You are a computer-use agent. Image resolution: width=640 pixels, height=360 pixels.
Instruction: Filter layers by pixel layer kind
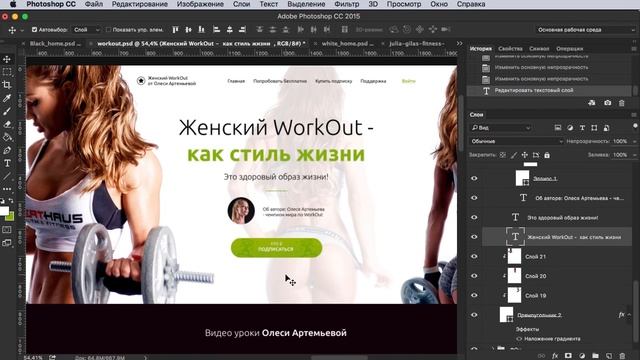(558, 128)
